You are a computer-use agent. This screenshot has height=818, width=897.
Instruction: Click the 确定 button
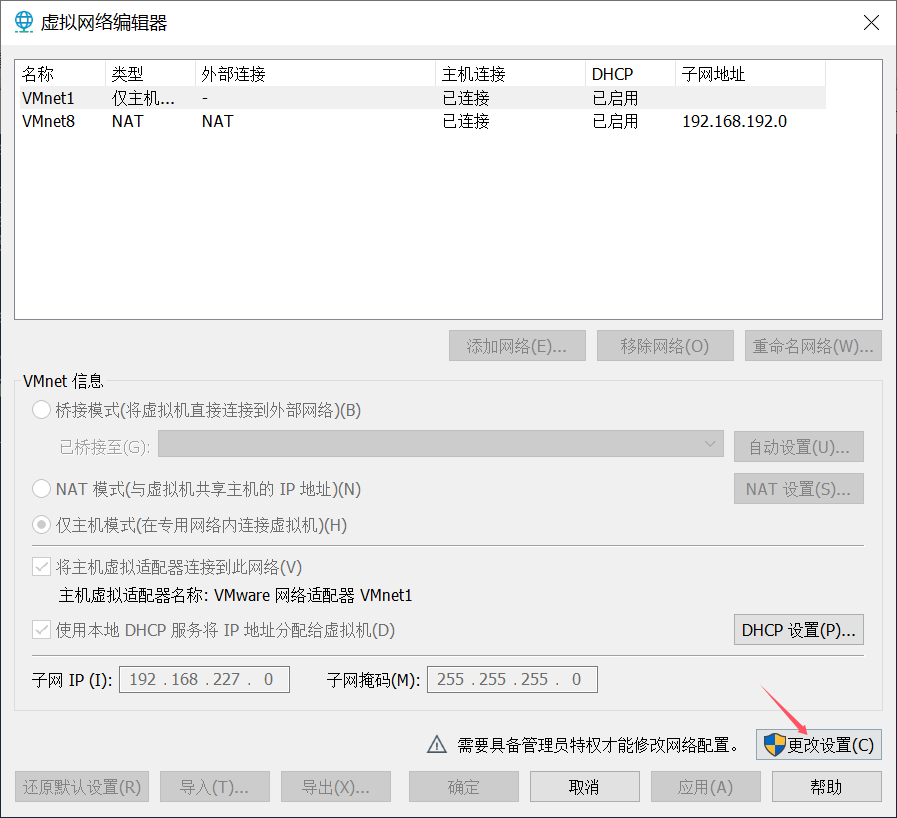(x=463, y=787)
